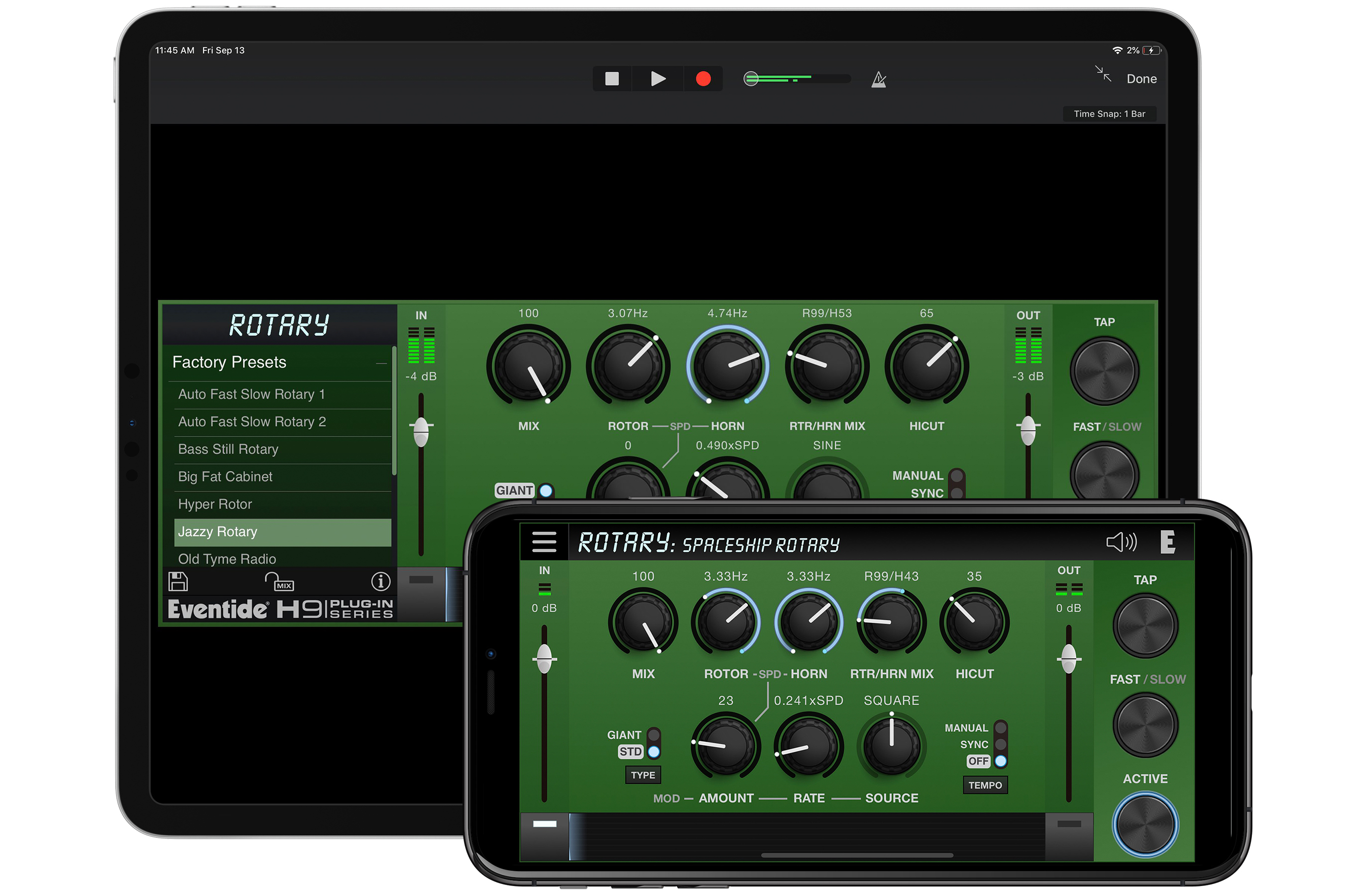1360x896 pixels.
Task: Start recording with the red record button
Action: click(x=703, y=78)
